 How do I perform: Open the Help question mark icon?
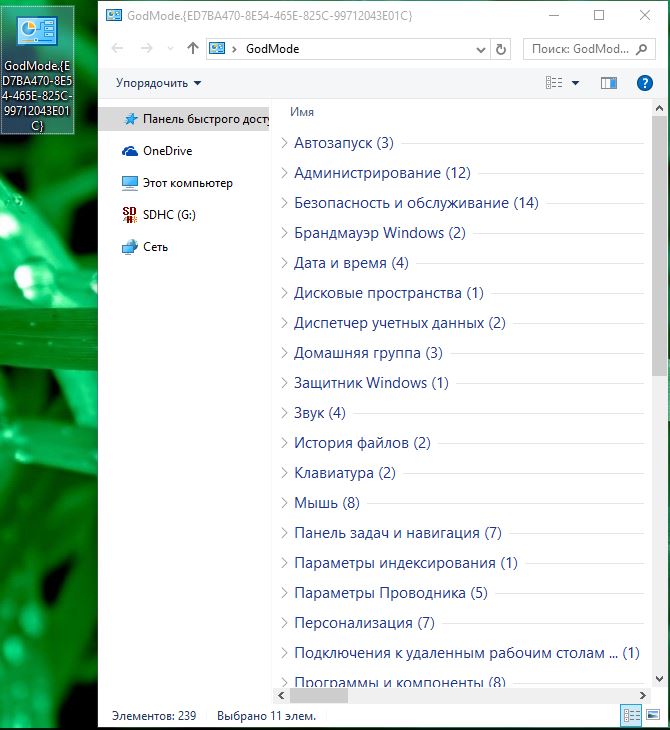(645, 83)
